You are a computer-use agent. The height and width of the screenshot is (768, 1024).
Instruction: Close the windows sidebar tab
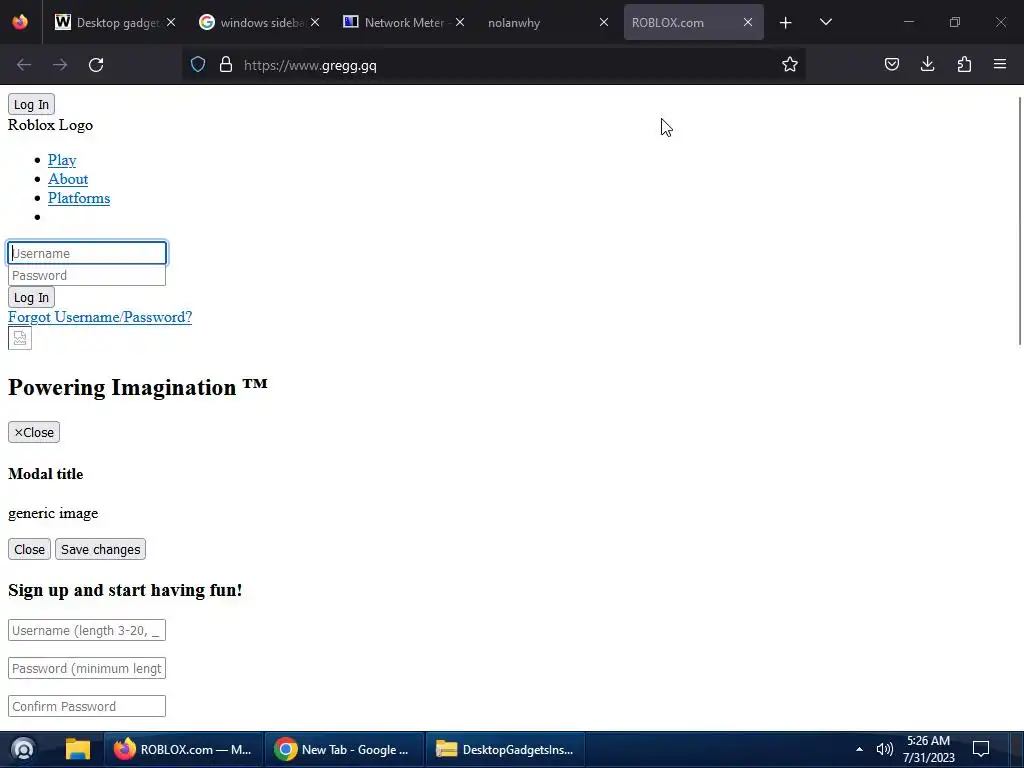click(315, 22)
